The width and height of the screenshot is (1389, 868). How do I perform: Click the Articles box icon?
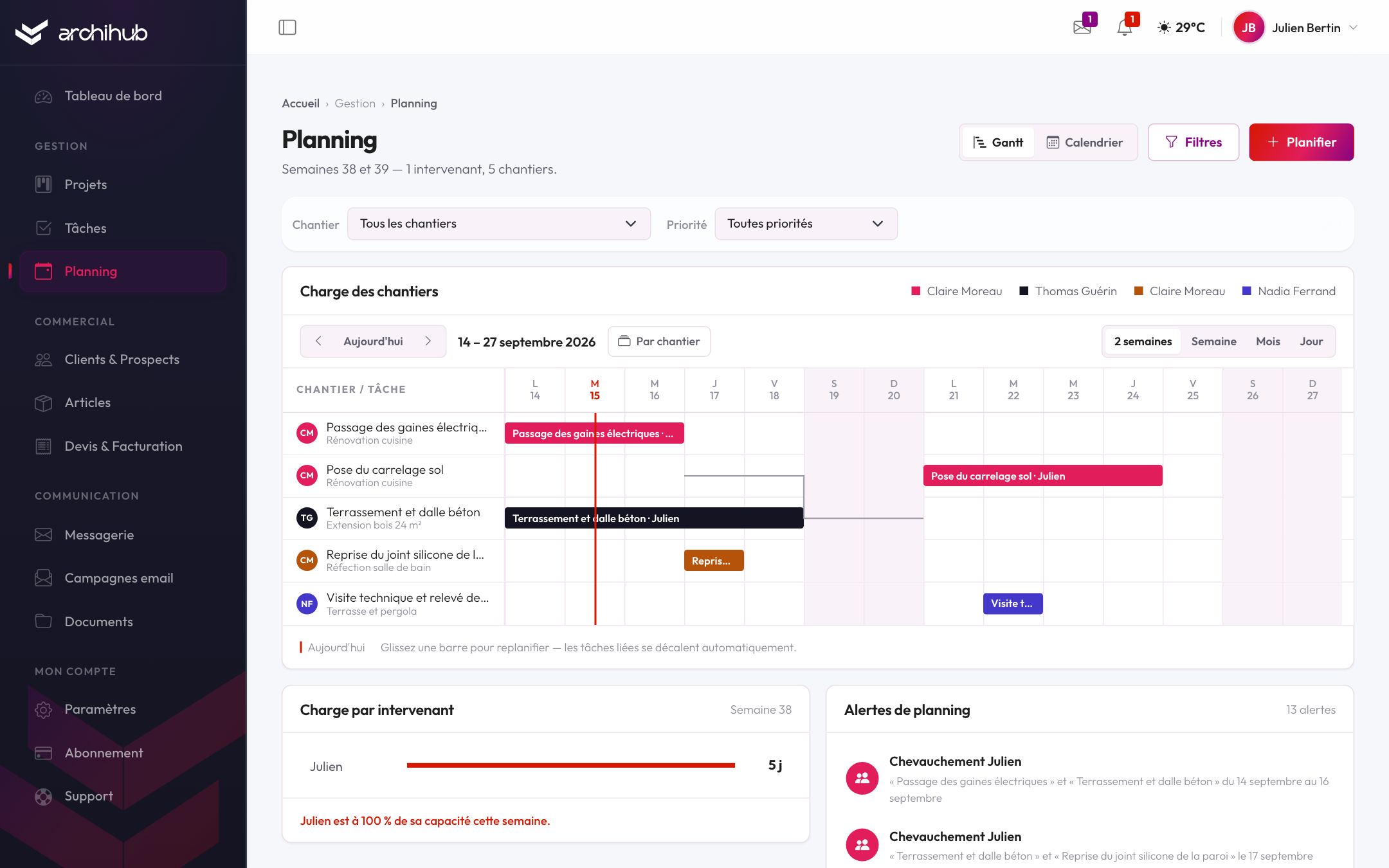click(43, 403)
